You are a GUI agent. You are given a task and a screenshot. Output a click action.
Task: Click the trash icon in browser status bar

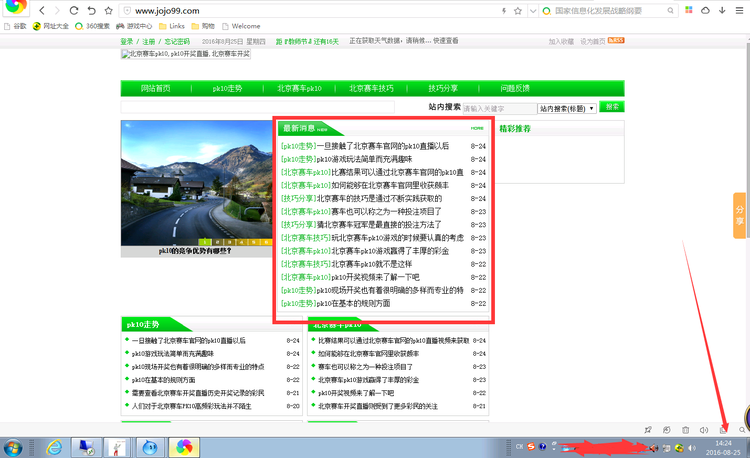pos(685,430)
